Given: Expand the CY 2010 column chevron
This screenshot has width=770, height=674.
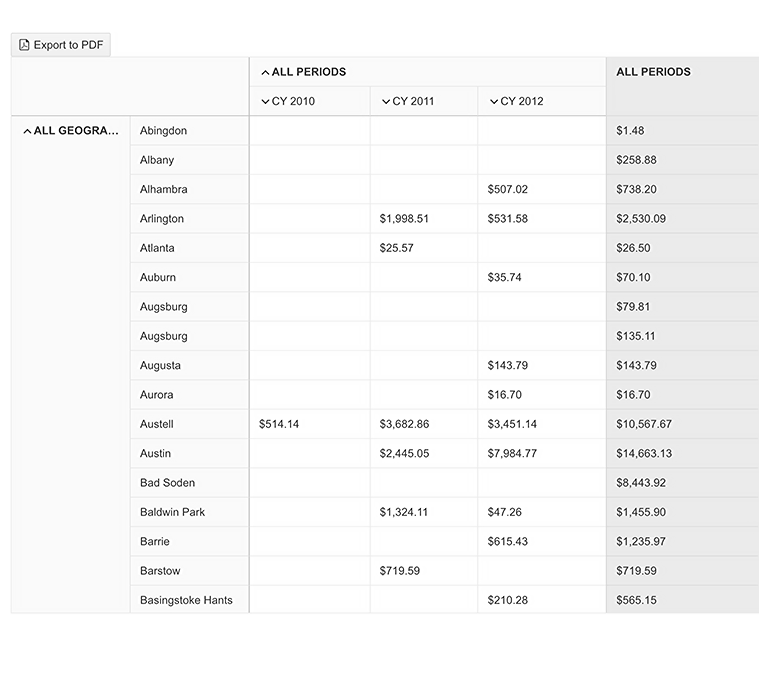Looking at the screenshot, I should point(265,102).
